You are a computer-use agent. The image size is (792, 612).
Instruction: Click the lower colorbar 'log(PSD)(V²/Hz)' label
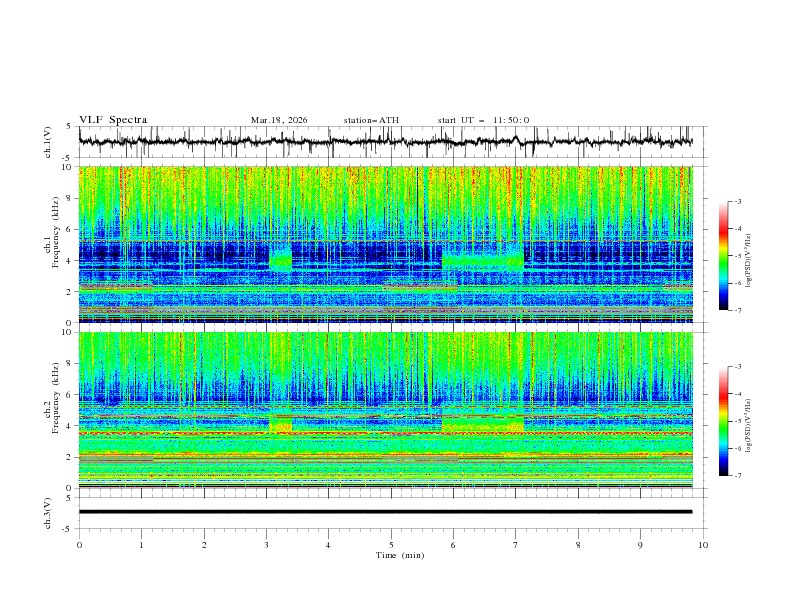[x=748, y=425]
